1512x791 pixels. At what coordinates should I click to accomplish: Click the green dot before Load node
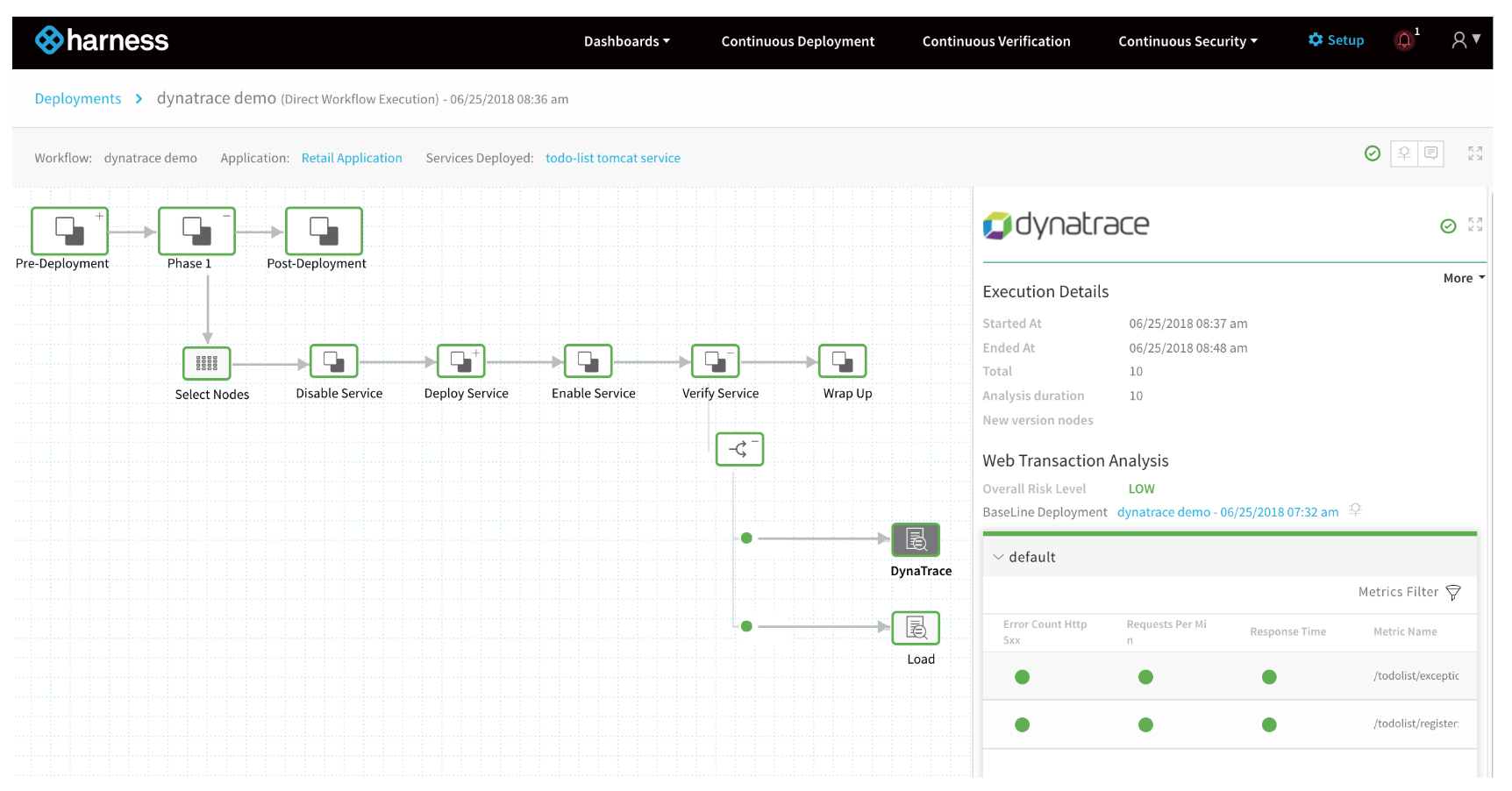[x=746, y=626]
